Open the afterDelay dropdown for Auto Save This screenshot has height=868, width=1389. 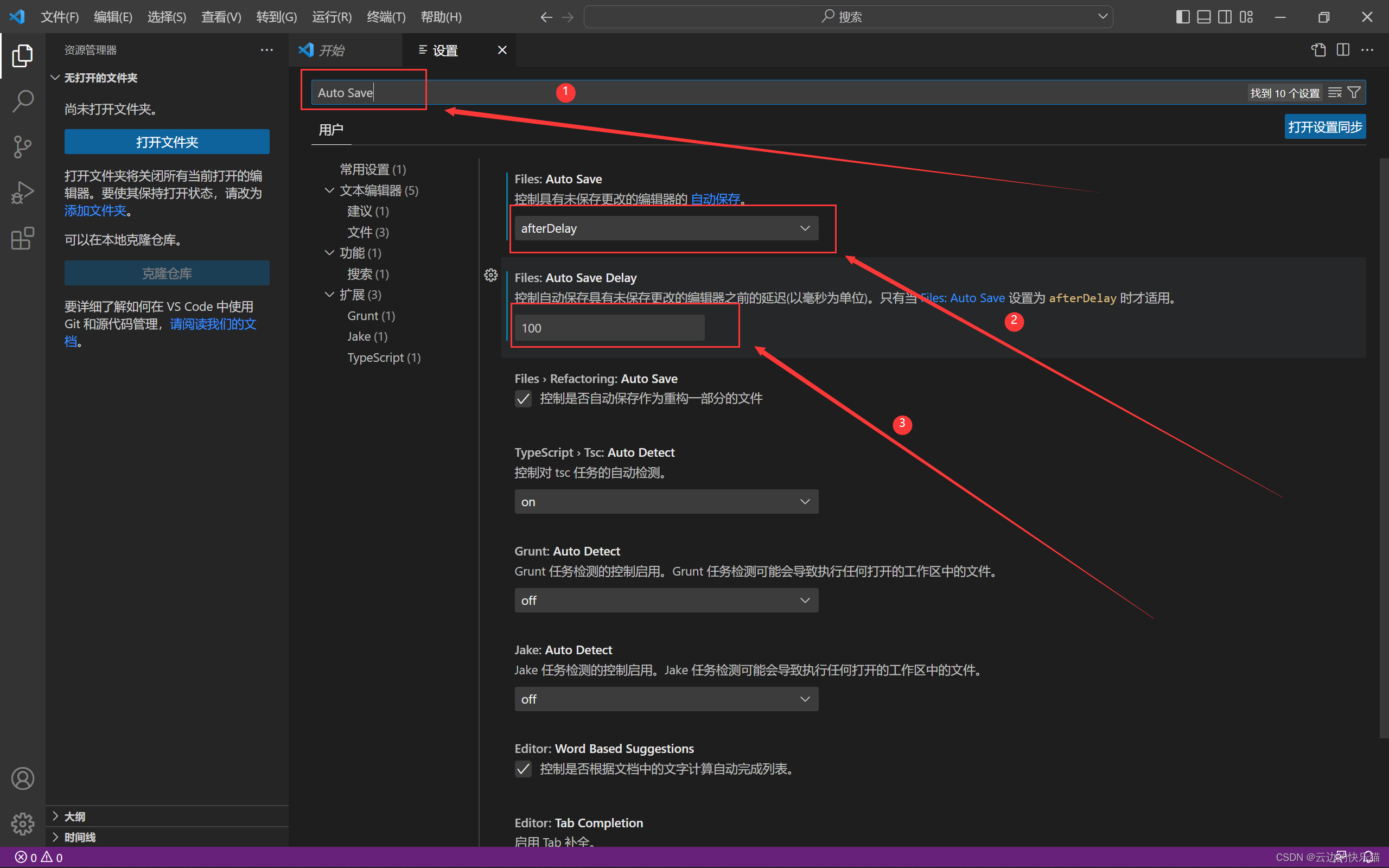click(665, 228)
